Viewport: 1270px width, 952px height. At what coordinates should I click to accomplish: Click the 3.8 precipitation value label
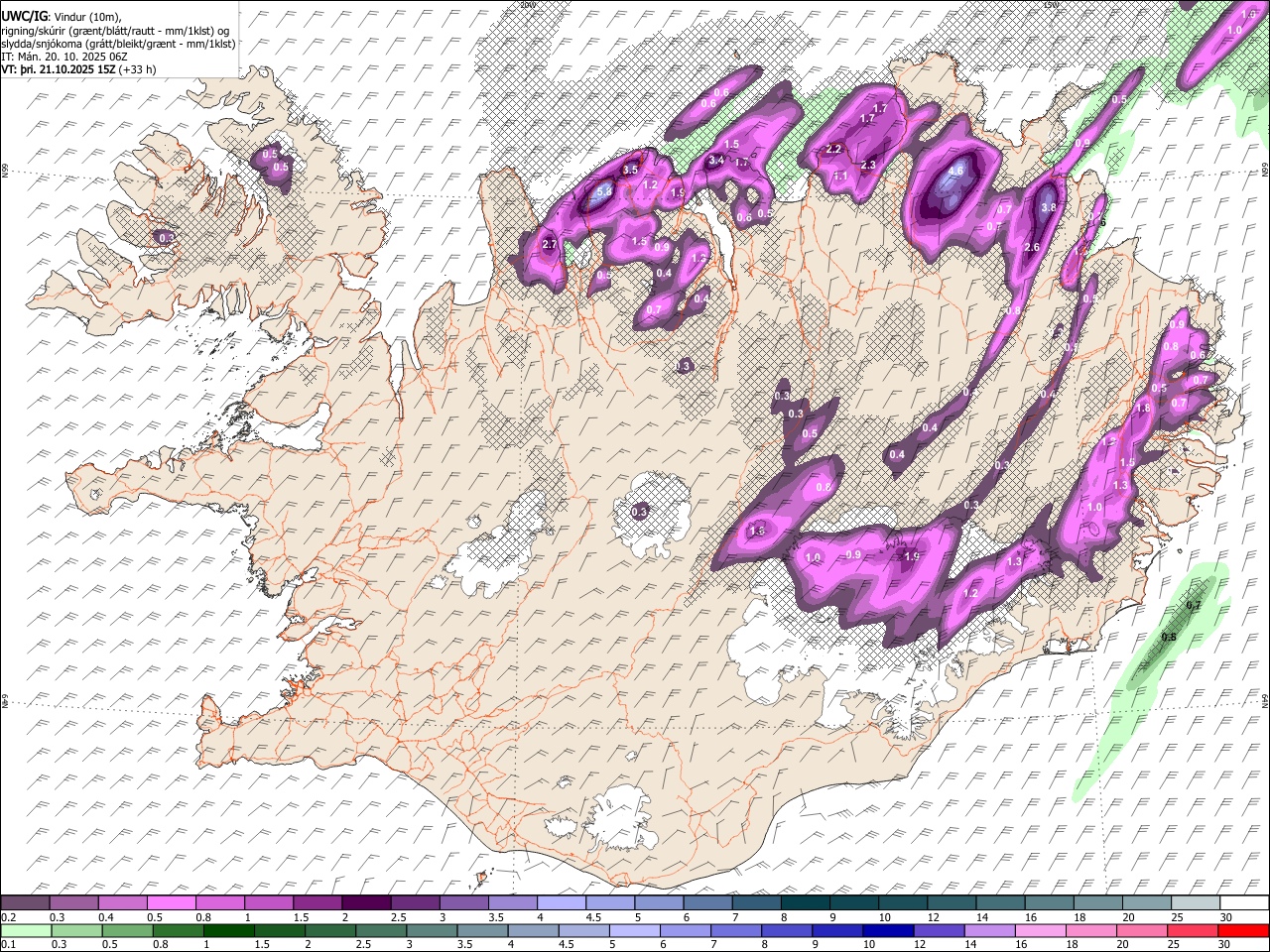click(1049, 207)
